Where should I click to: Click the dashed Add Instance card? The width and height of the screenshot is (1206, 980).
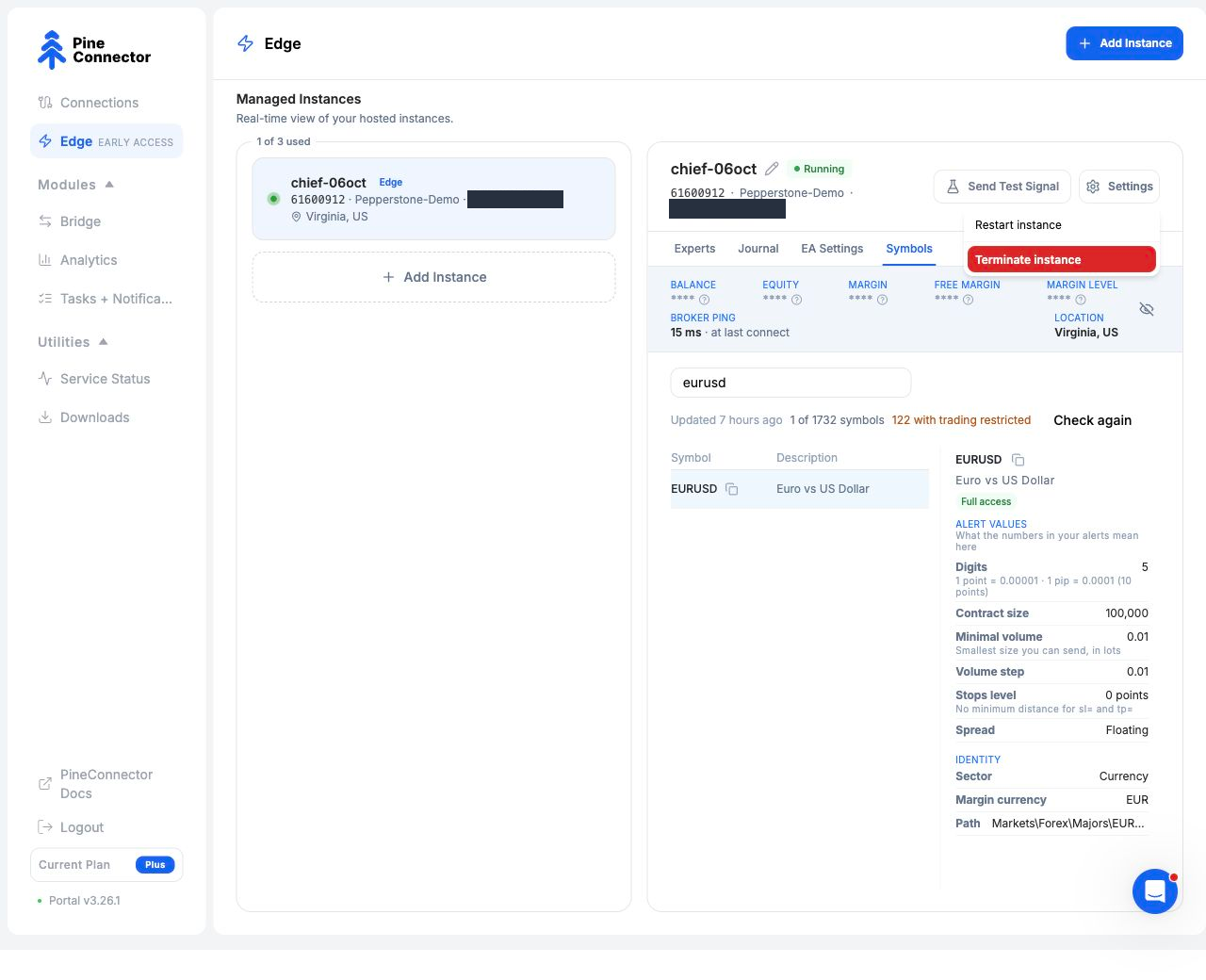click(434, 277)
